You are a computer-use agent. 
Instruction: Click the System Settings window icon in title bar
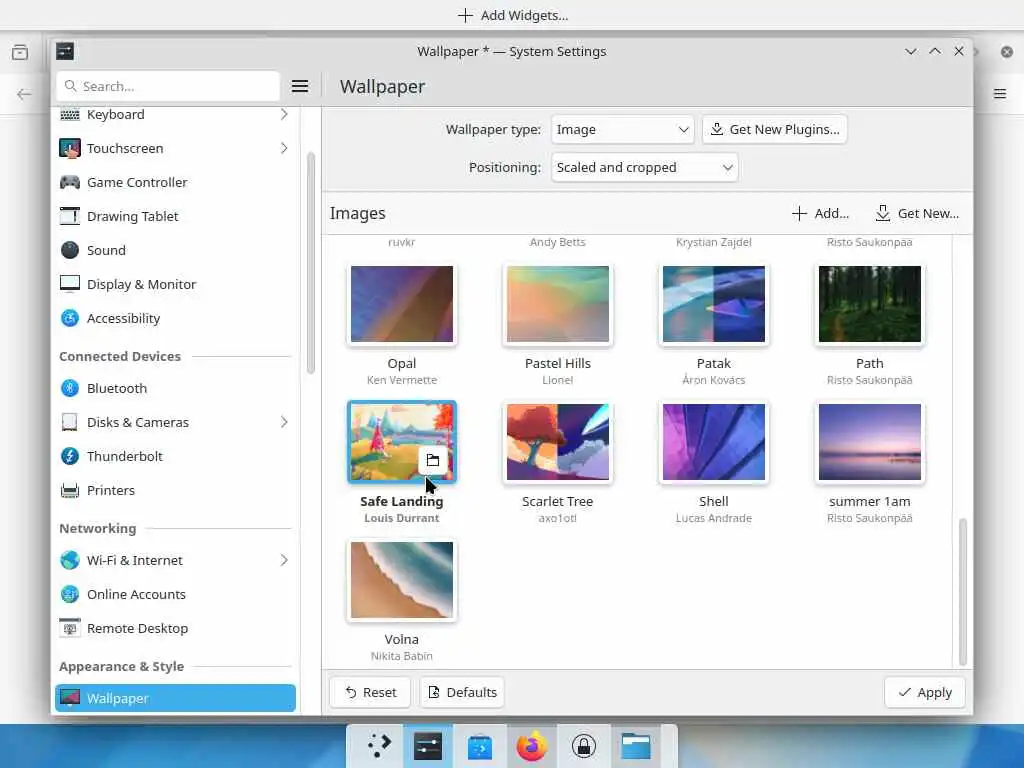point(65,51)
